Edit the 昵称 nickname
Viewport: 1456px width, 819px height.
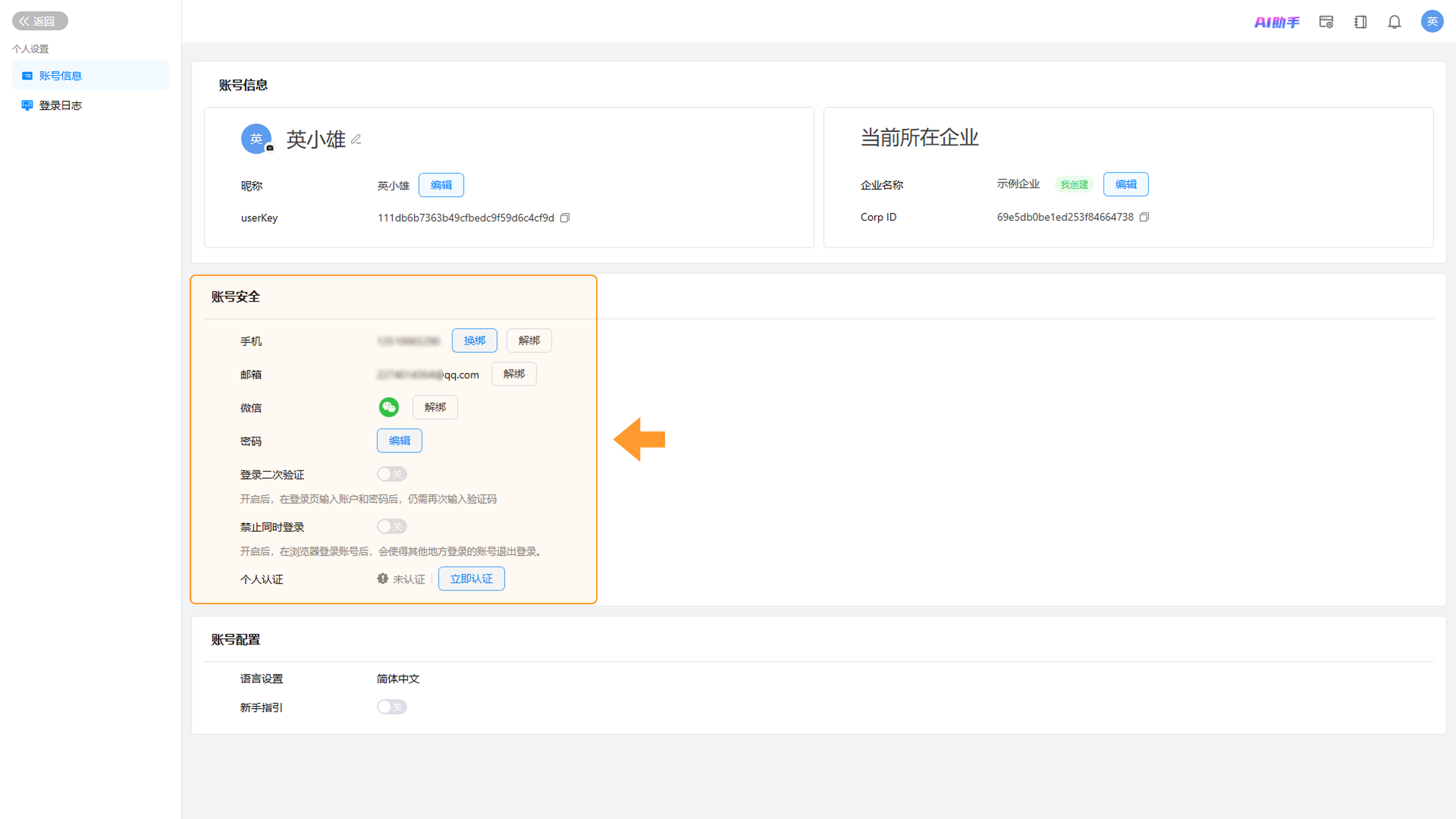[x=441, y=185]
